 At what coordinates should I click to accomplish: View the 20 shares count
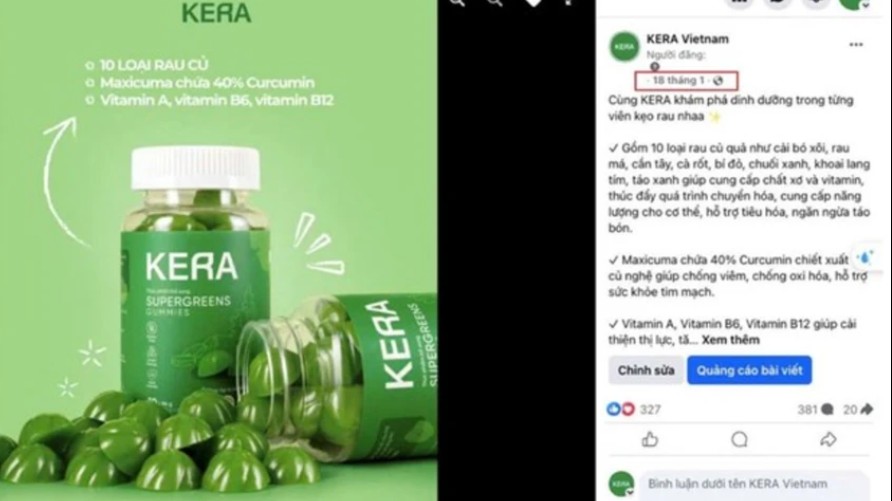tap(858, 409)
